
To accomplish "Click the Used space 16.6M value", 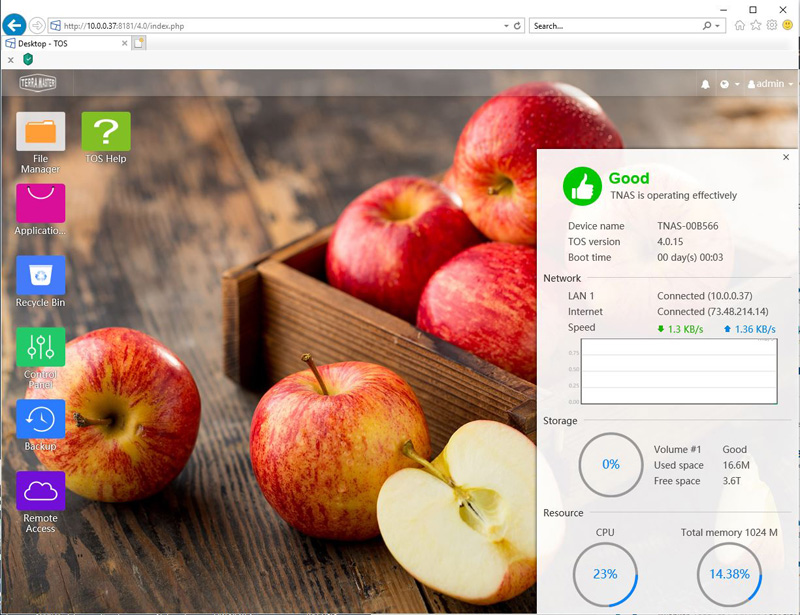I will tap(736, 465).
